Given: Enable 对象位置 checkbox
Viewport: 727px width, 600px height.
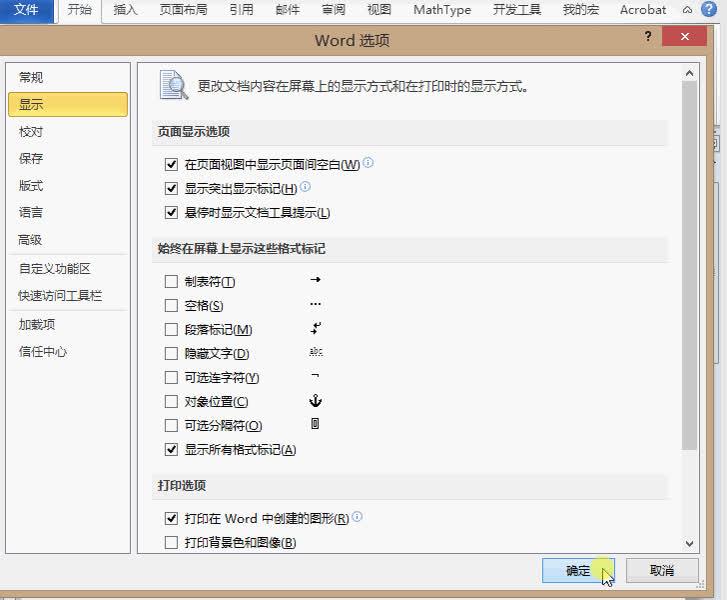Looking at the screenshot, I should [x=171, y=402].
